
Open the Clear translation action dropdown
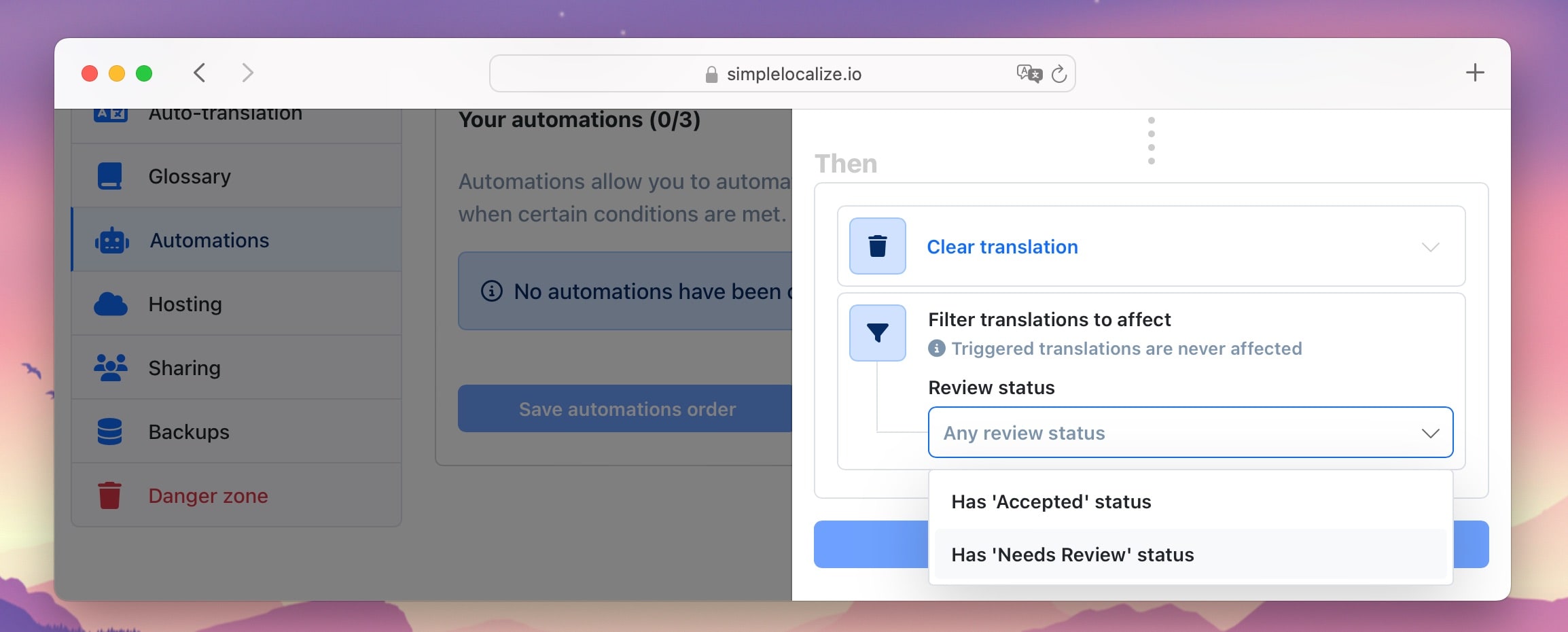click(x=1151, y=246)
